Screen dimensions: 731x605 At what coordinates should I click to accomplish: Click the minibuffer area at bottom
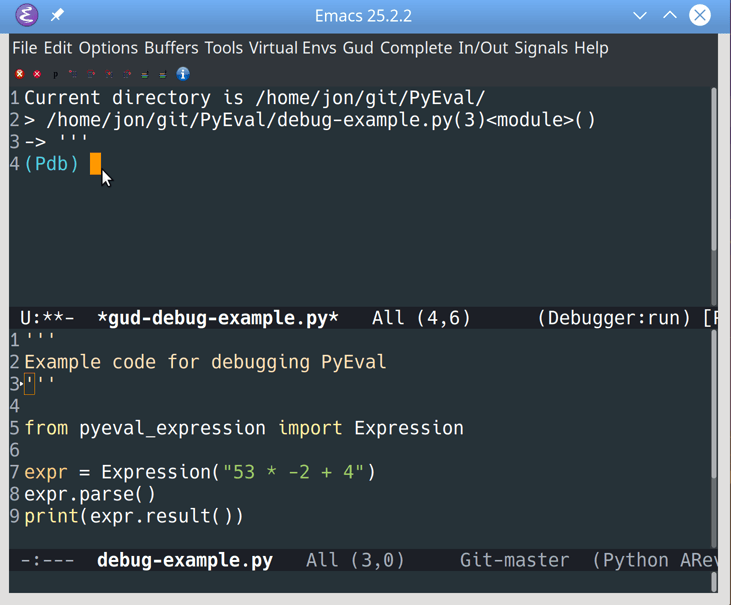click(360, 582)
